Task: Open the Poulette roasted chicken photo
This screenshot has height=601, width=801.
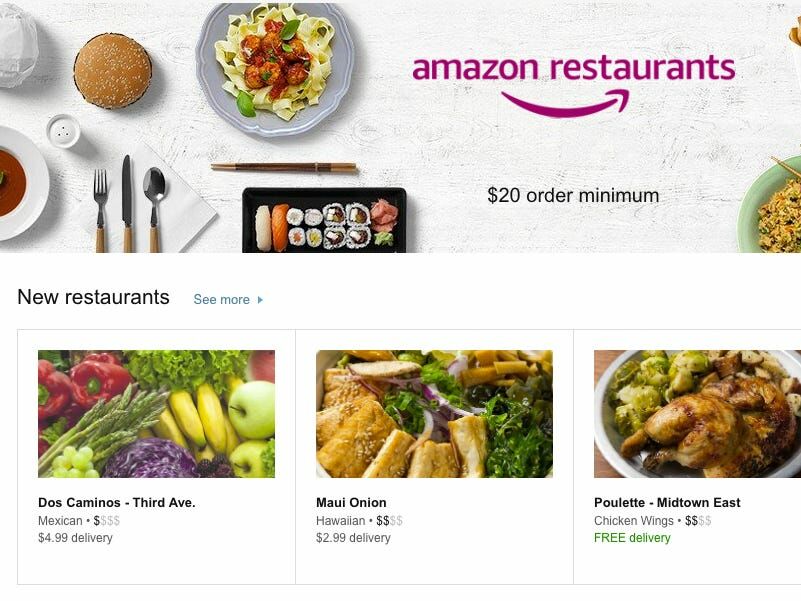Action: [697, 414]
